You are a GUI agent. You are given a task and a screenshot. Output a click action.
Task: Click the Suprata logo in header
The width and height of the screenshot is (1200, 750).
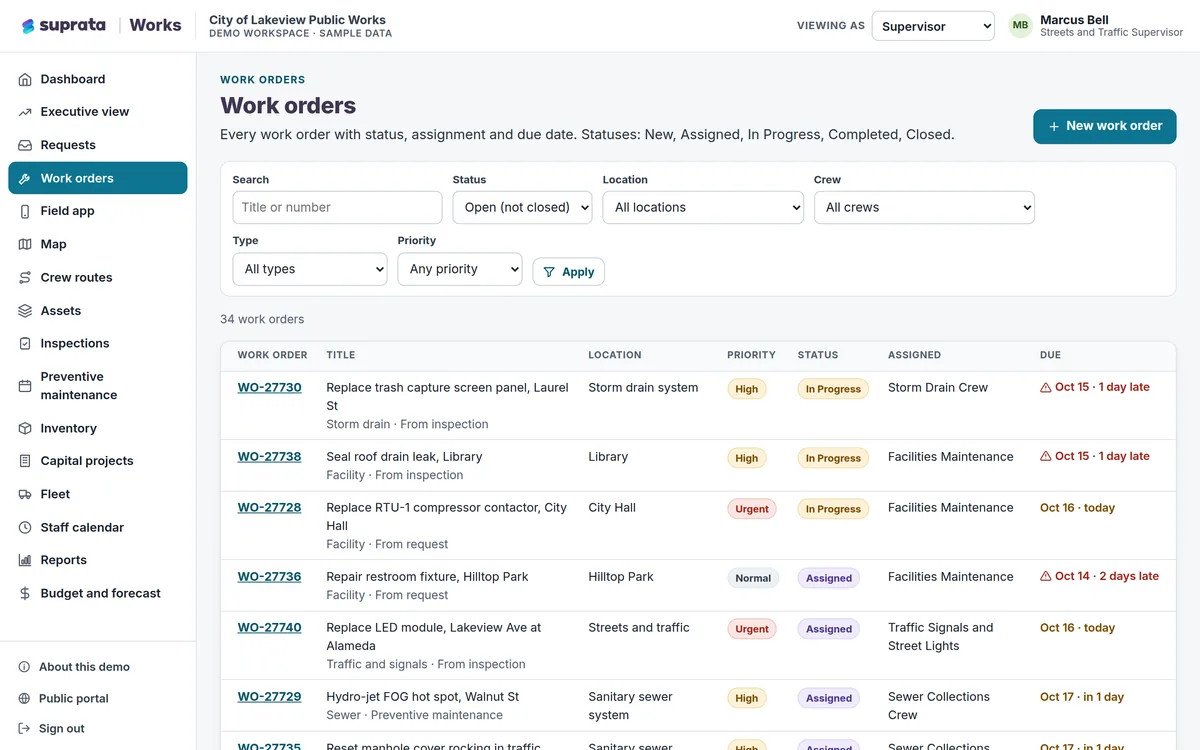click(x=64, y=26)
